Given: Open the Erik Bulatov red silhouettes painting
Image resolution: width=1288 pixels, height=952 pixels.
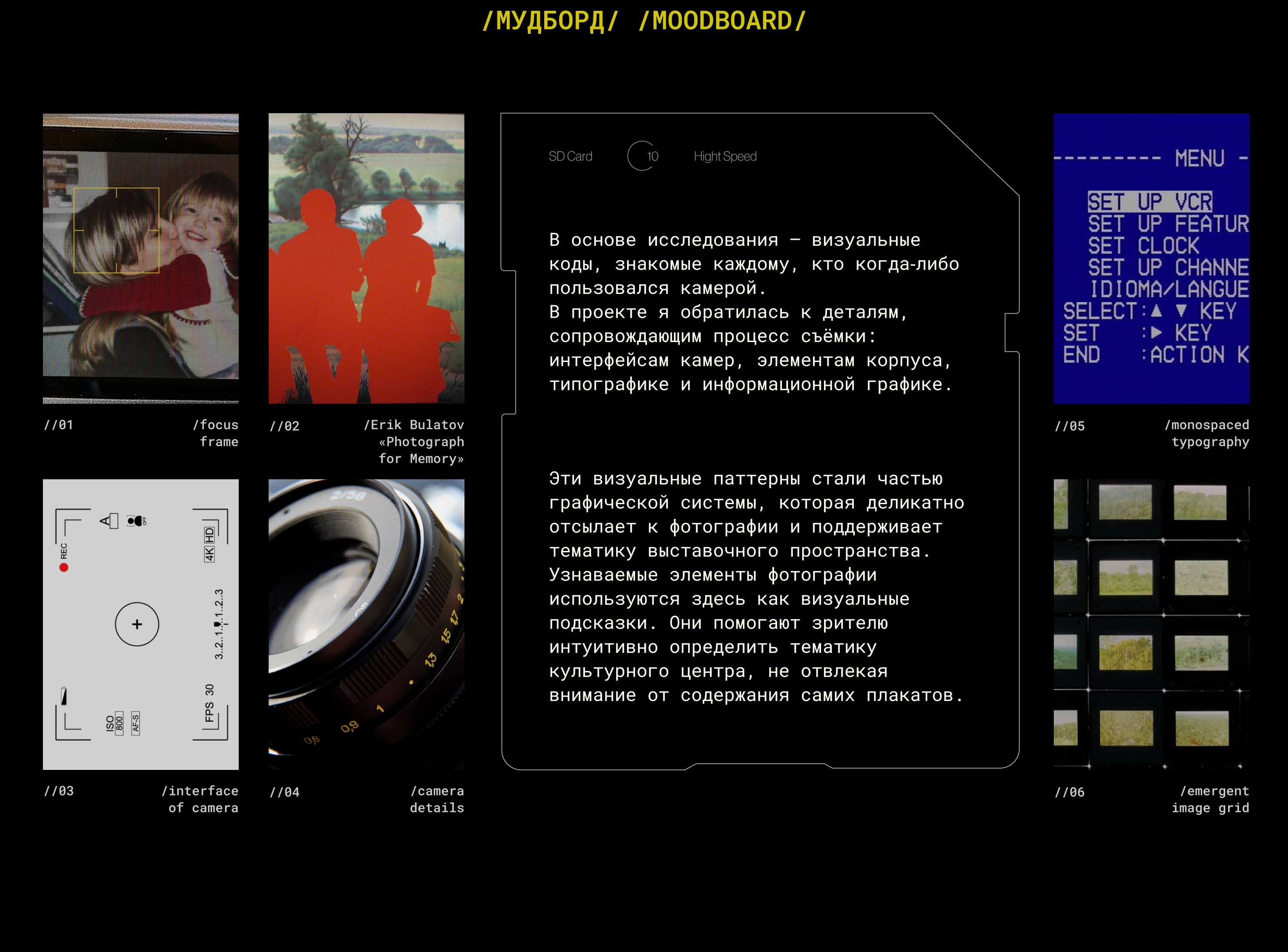Looking at the screenshot, I should 366,258.
